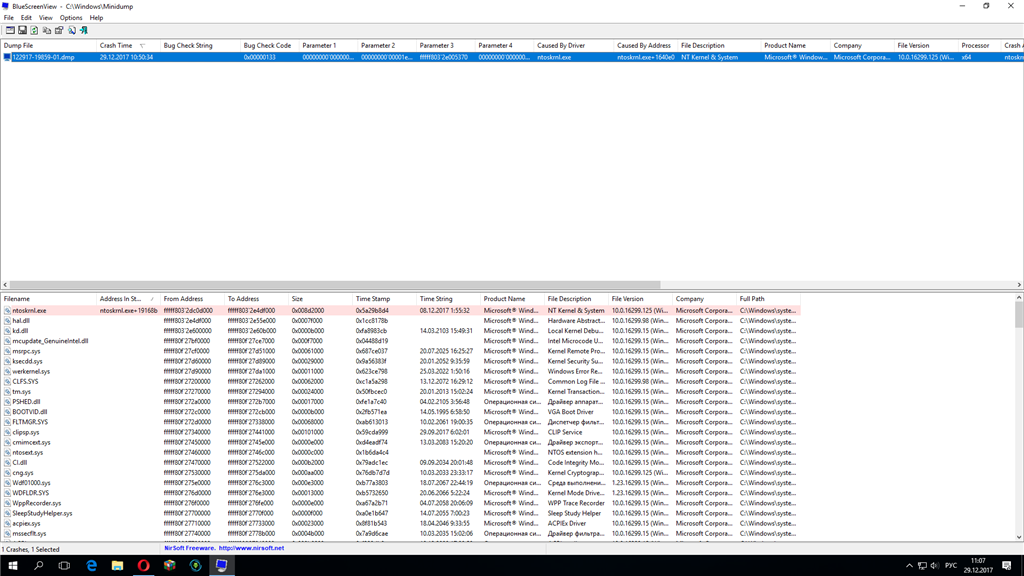Screen dimensions: 1024x576
Task: Sort by Bug Check Code column header
Action: click(269, 46)
